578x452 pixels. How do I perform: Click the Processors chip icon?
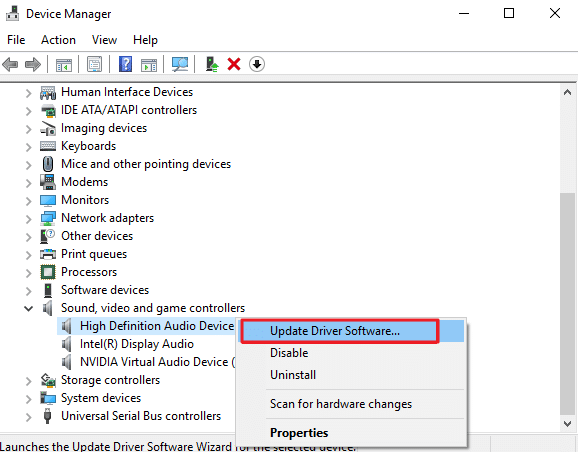point(48,272)
